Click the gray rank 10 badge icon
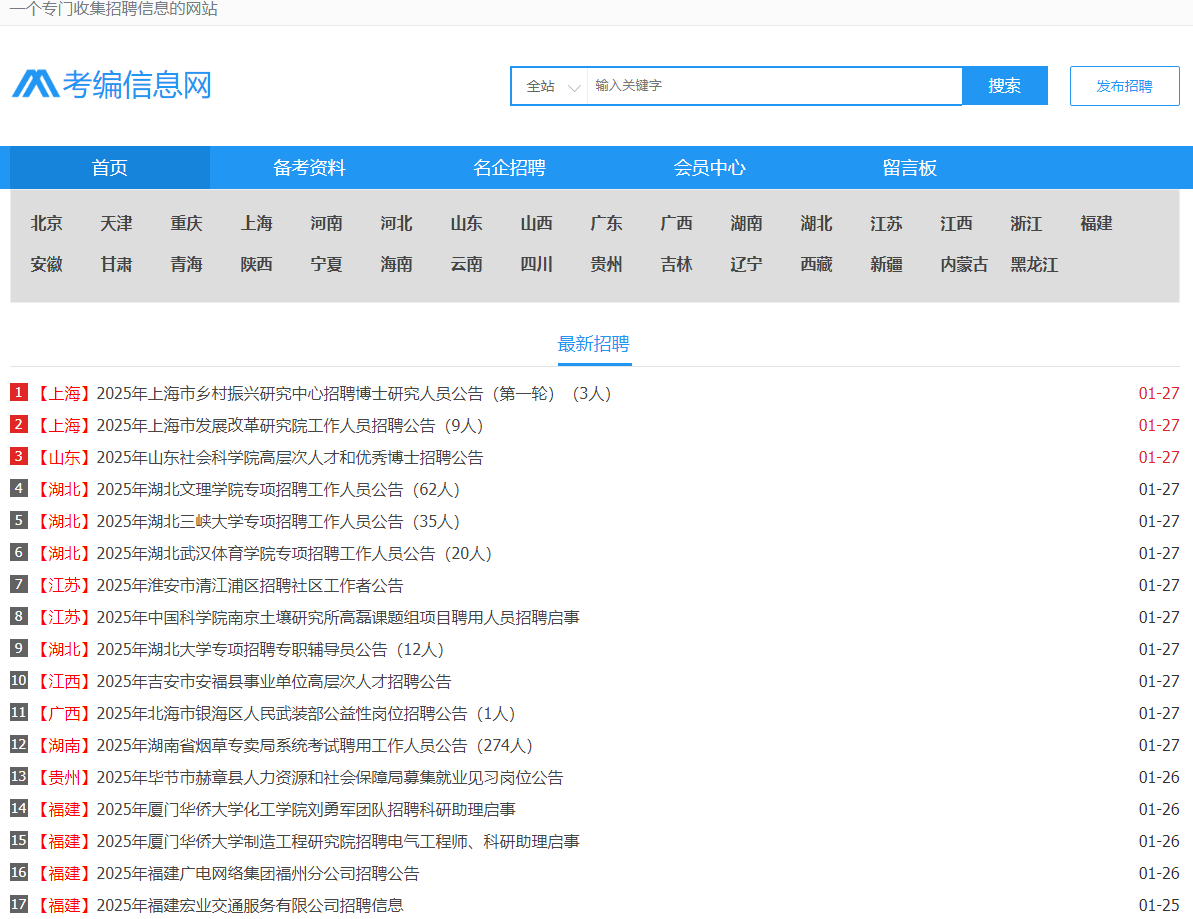This screenshot has width=1193, height=919. pos(19,681)
